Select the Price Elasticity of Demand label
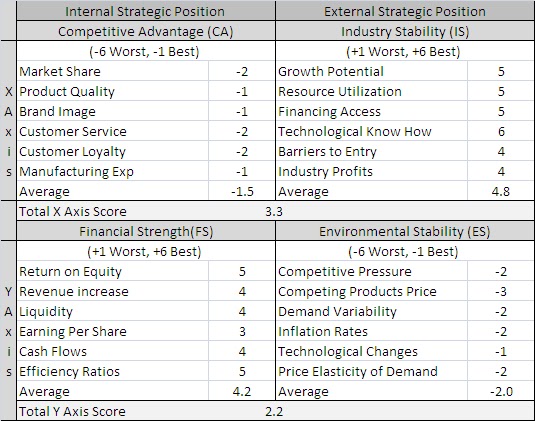The image size is (537, 421). coord(358,371)
